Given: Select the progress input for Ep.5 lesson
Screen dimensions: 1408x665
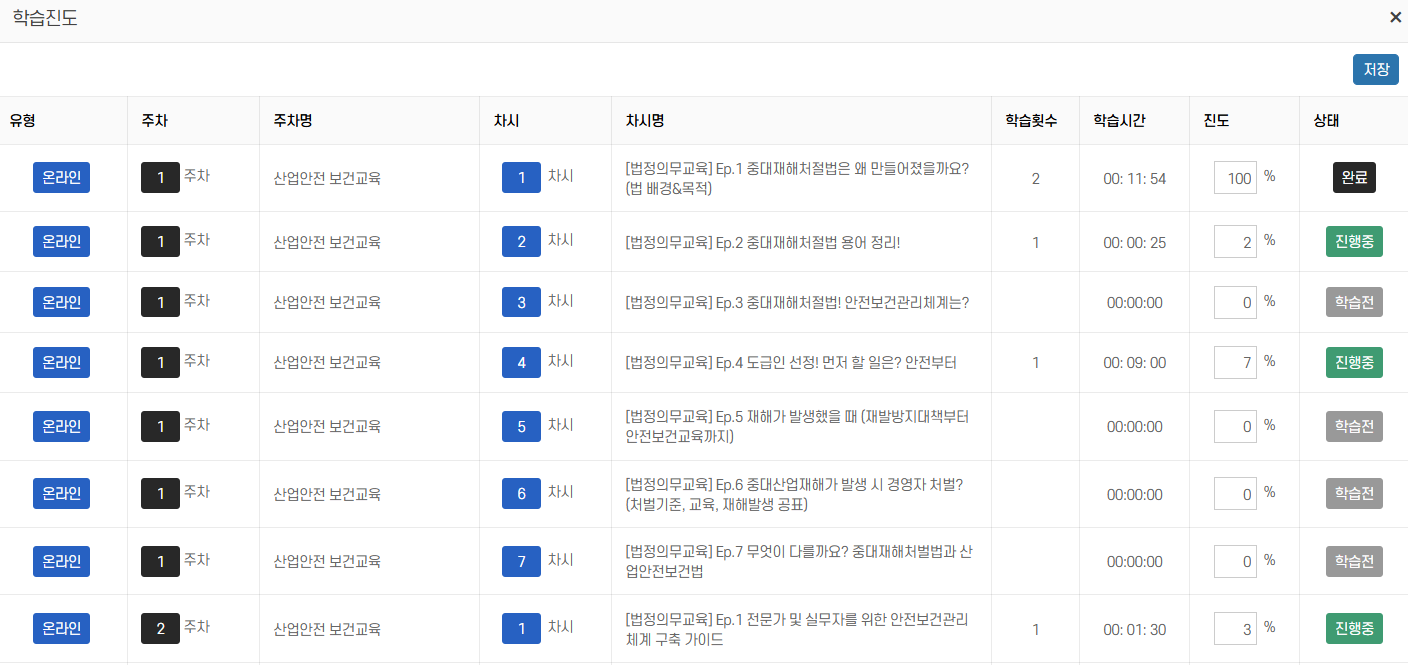Looking at the screenshot, I should 1235,426.
